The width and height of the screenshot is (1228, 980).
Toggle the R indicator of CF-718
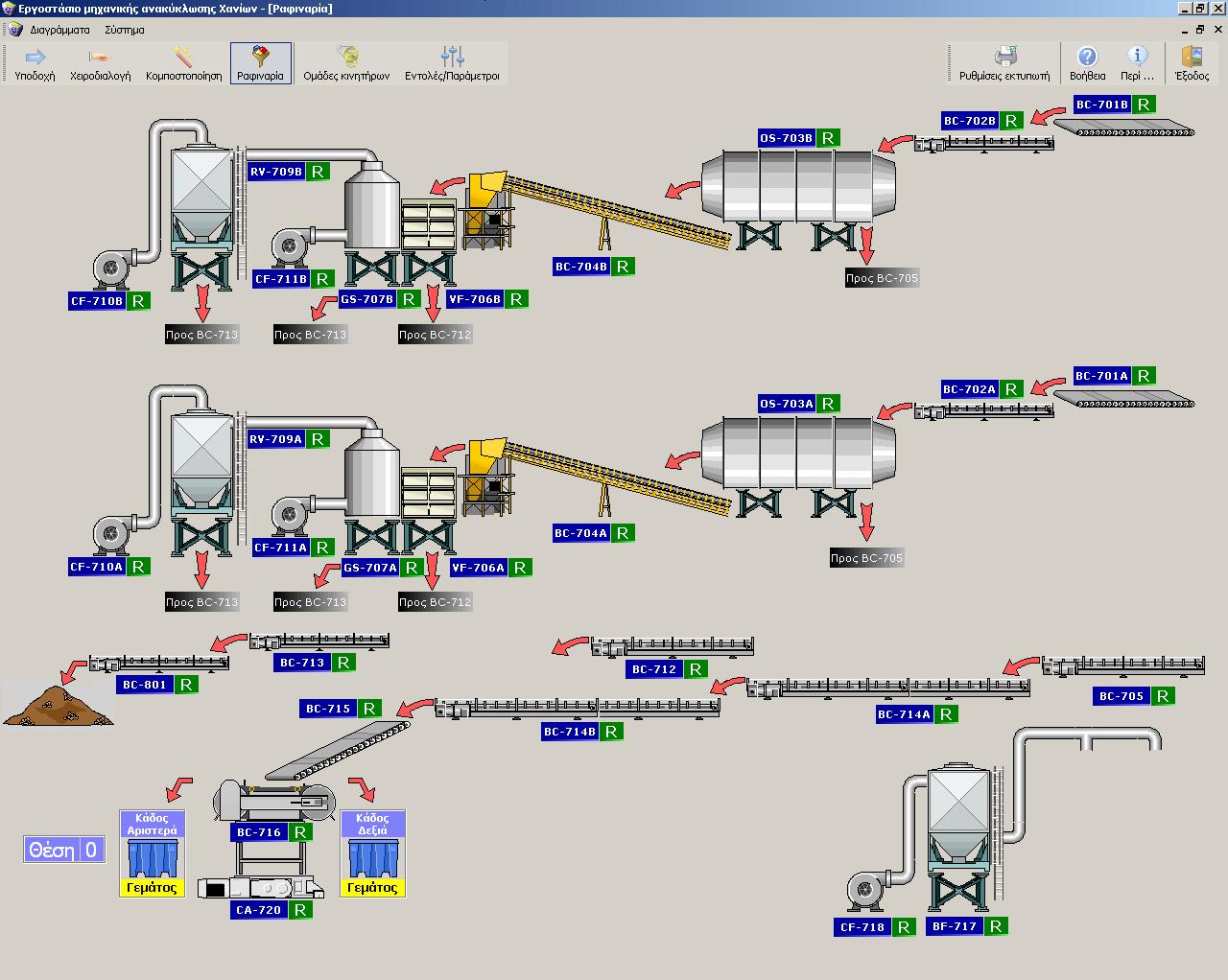(903, 927)
